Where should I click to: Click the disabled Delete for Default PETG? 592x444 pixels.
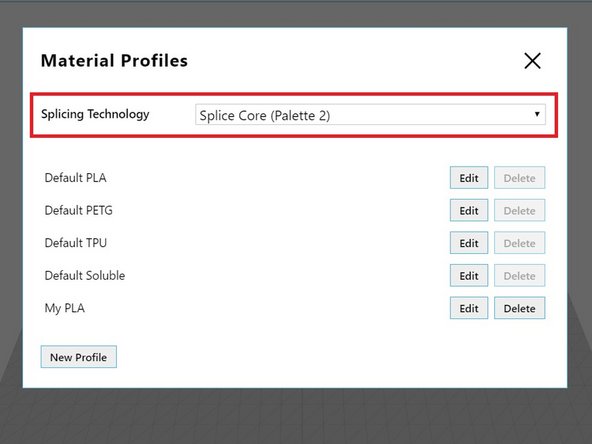(520, 210)
